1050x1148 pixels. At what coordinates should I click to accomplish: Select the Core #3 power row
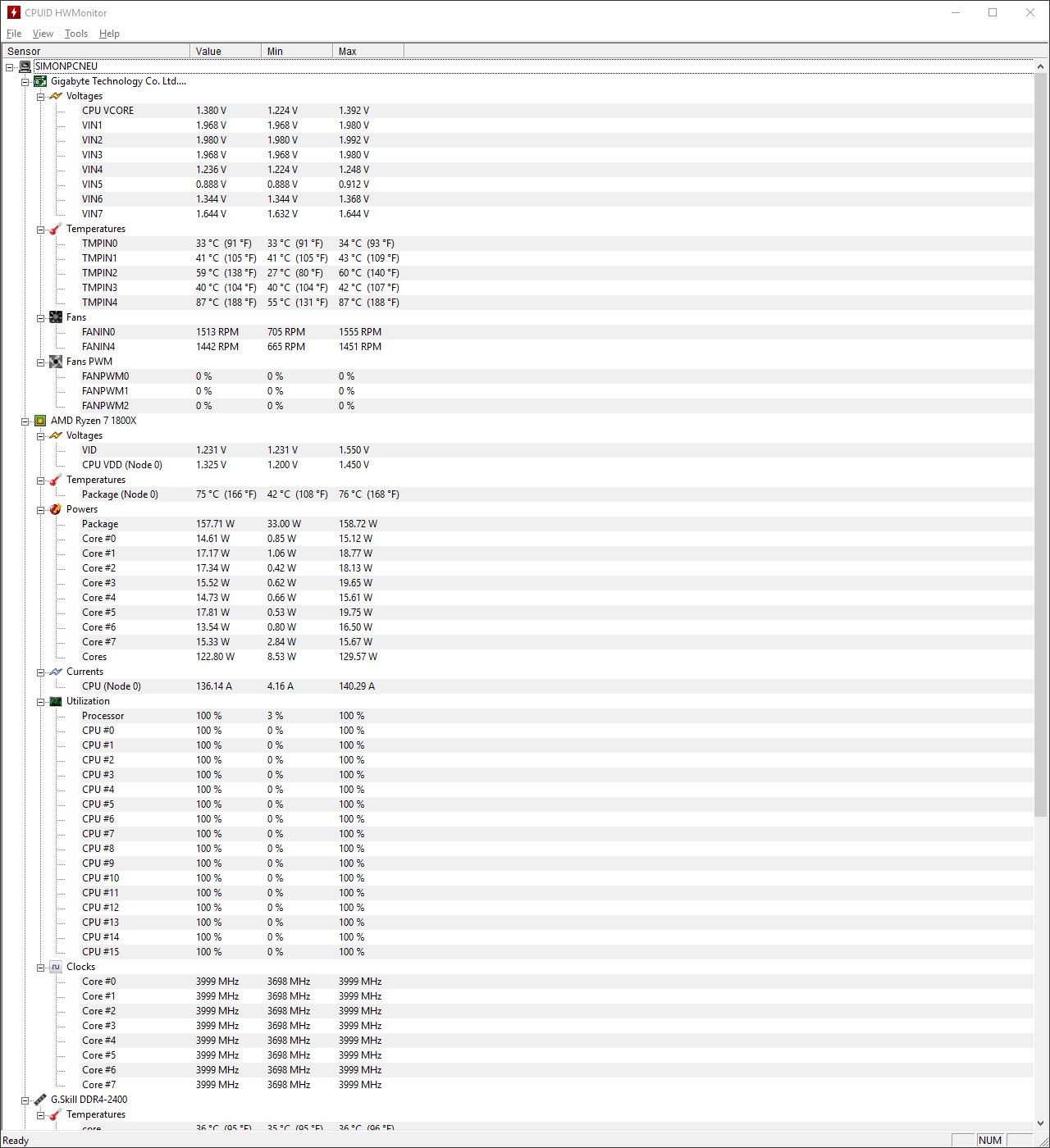518,583
